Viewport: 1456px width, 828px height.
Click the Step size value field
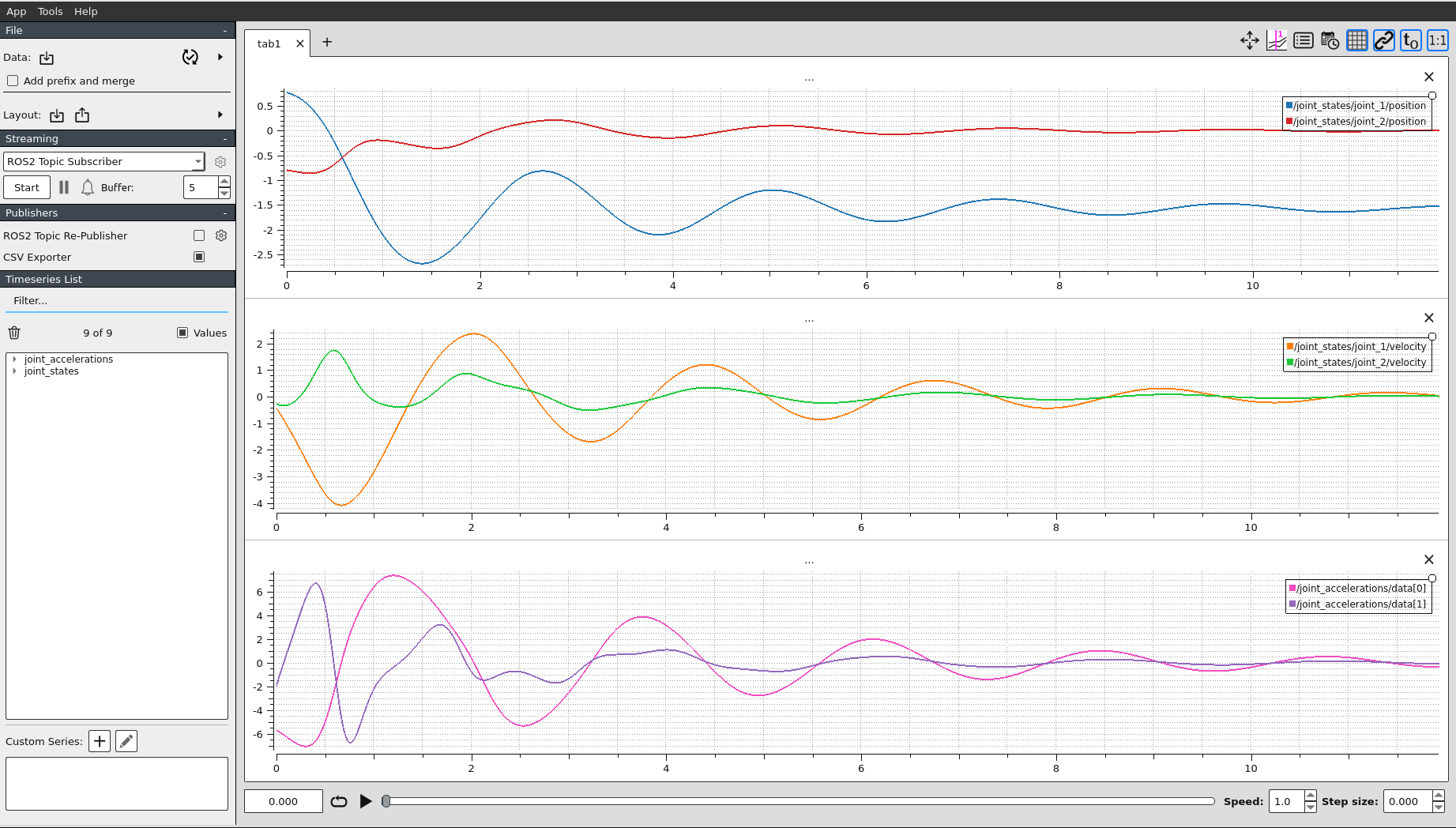pyautogui.click(x=1407, y=801)
